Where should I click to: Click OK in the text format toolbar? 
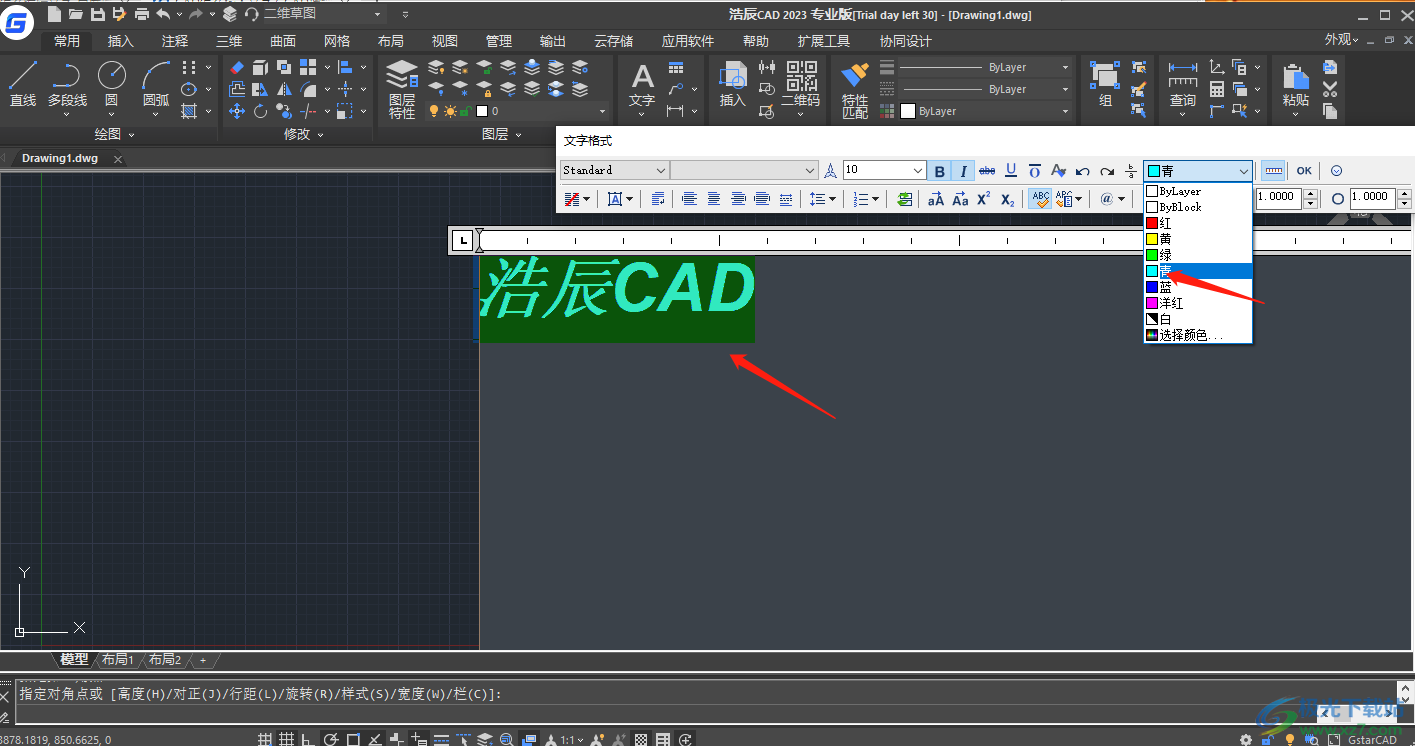click(x=1304, y=171)
